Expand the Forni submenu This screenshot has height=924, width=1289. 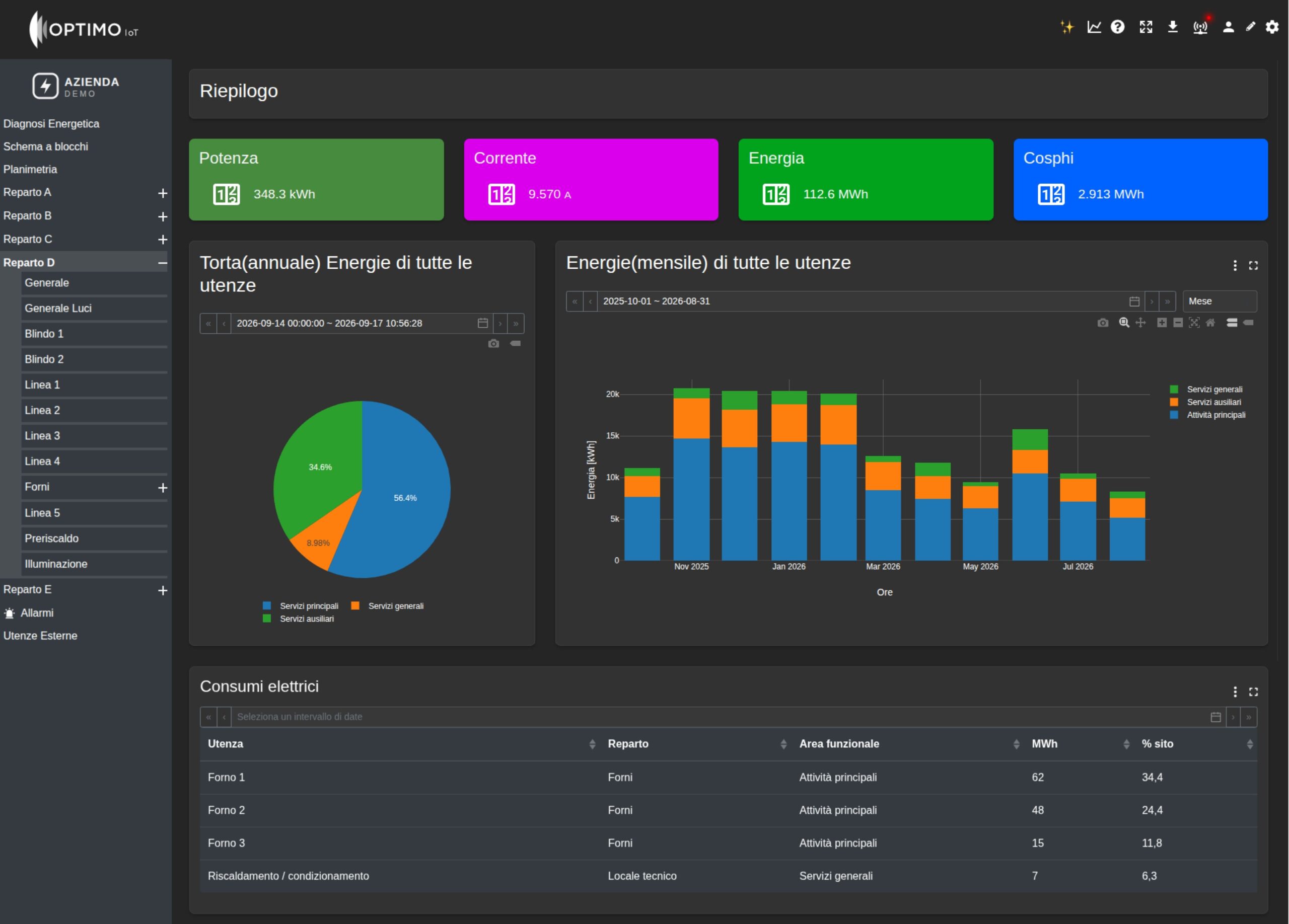pyautogui.click(x=163, y=488)
